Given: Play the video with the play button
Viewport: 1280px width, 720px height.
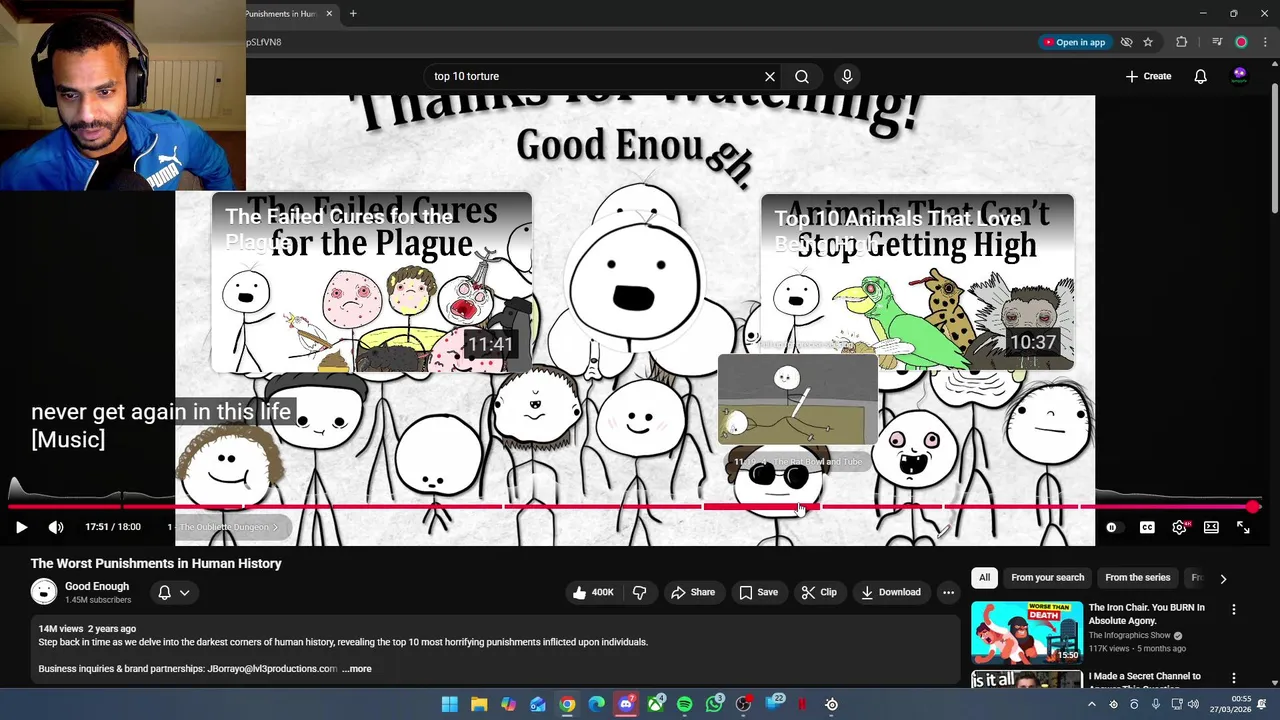Looking at the screenshot, I should pyautogui.click(x=21, y=527).
